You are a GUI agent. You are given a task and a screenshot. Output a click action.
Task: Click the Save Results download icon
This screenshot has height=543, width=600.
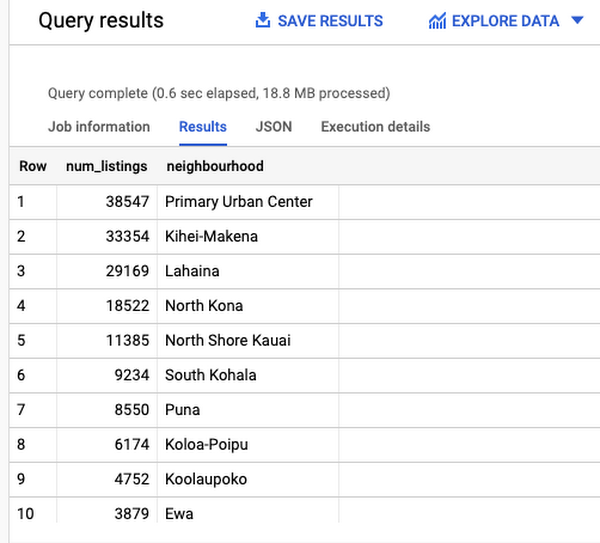[262, 20]
